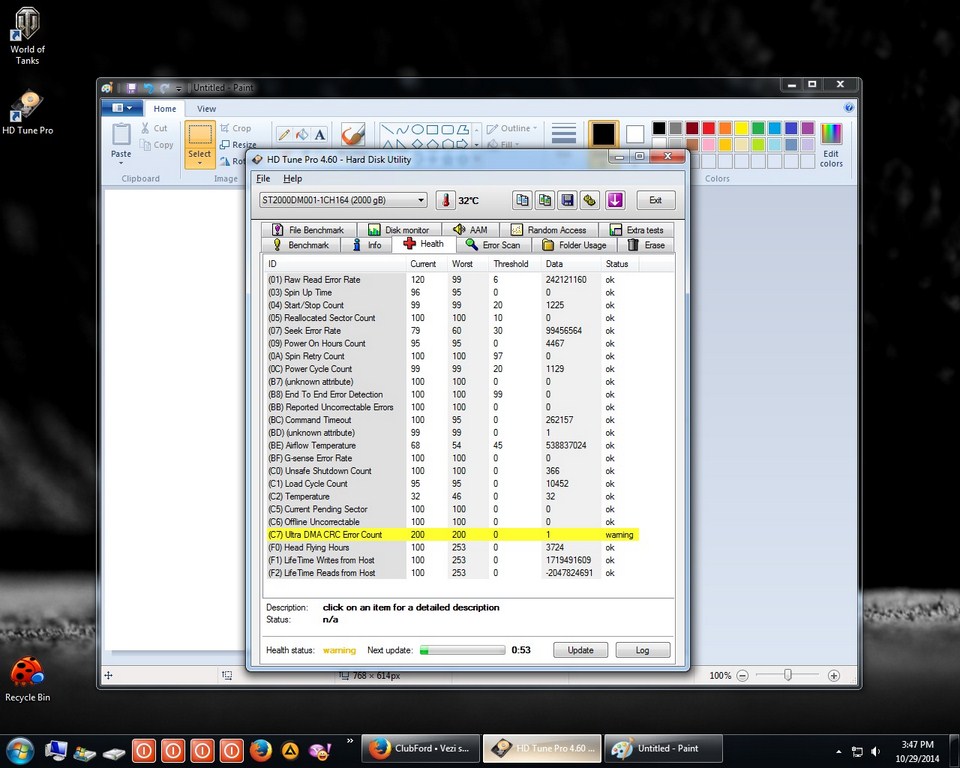
Task: Click the thermometer temperature icon
Action: point(445,200)
